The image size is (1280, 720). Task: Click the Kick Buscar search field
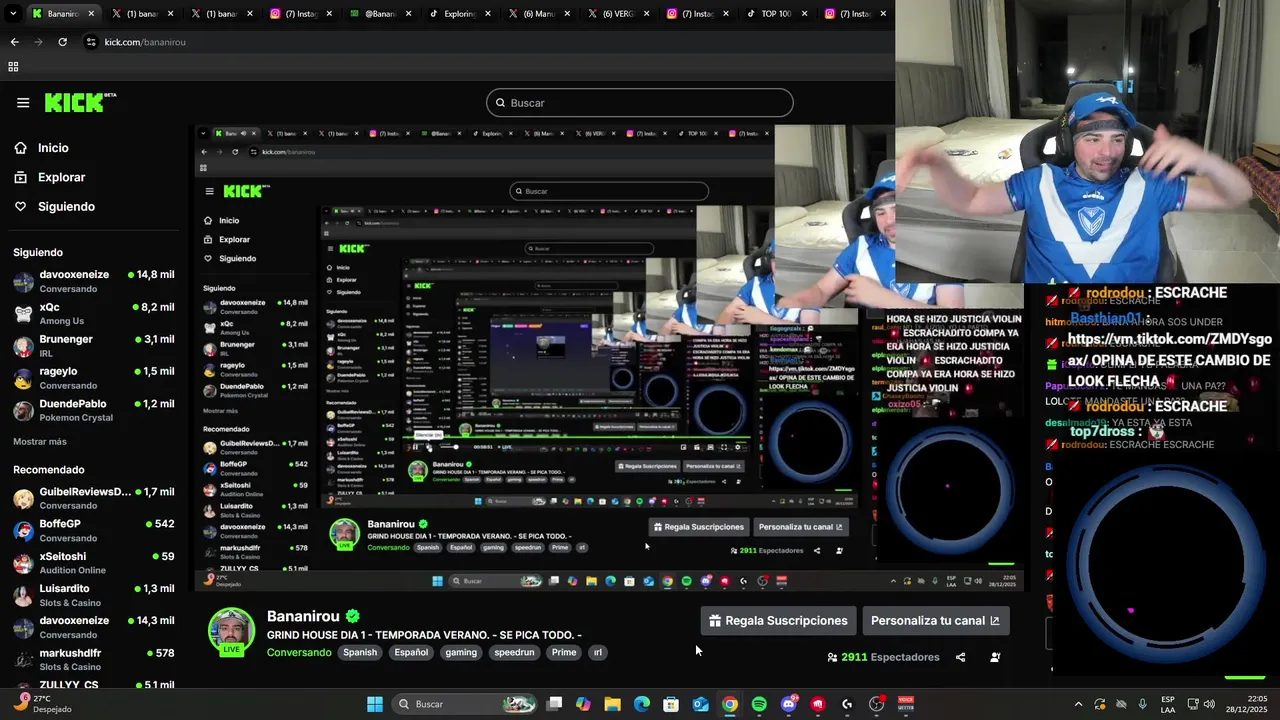pos(640,103)
